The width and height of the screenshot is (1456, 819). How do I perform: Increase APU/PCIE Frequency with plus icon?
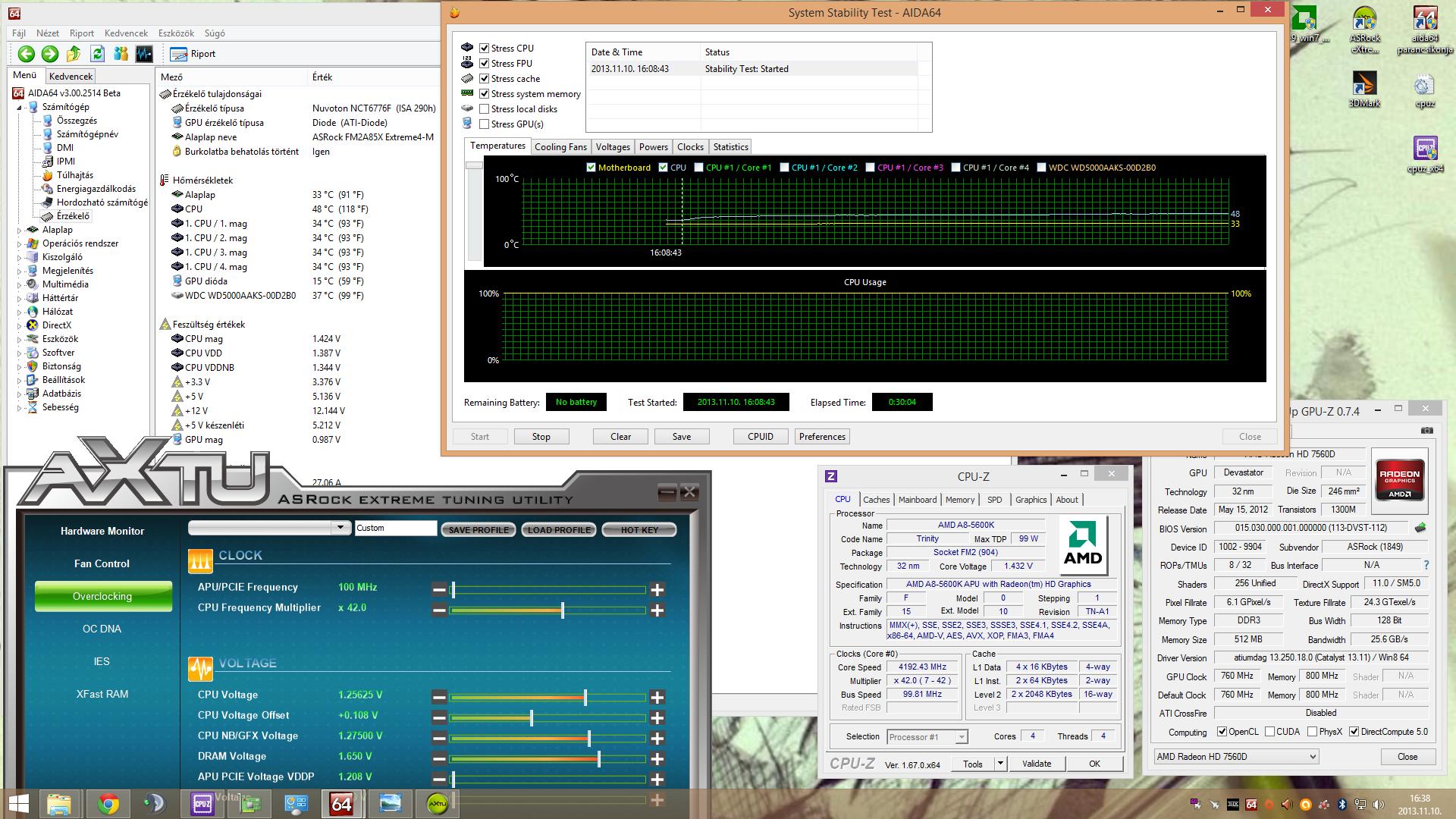click(657, 589)
